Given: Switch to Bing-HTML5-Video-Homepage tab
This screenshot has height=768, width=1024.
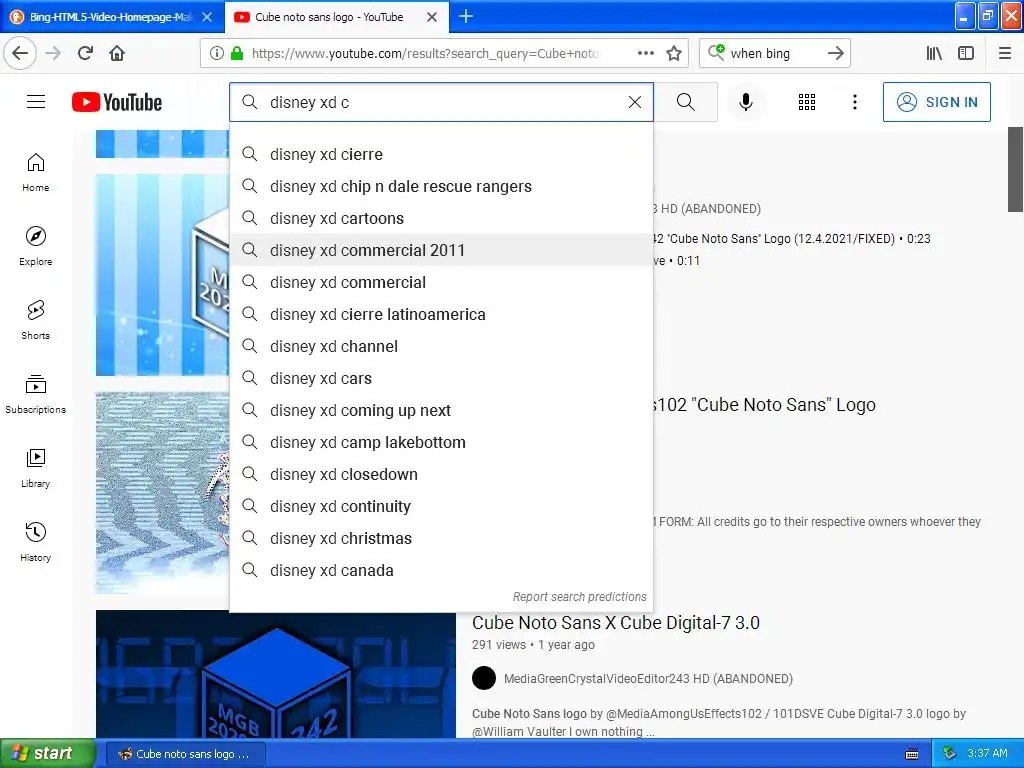Looking at the screenshot, I should point(112,16).
